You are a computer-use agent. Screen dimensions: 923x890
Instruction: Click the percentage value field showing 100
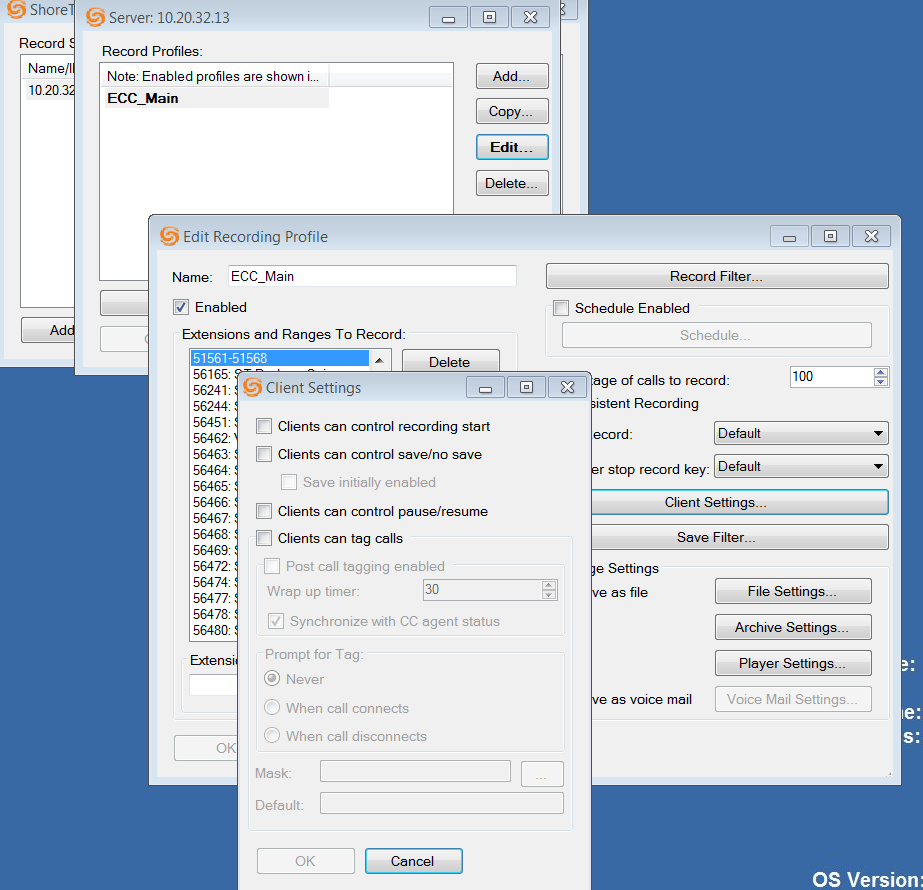(832, 377)
